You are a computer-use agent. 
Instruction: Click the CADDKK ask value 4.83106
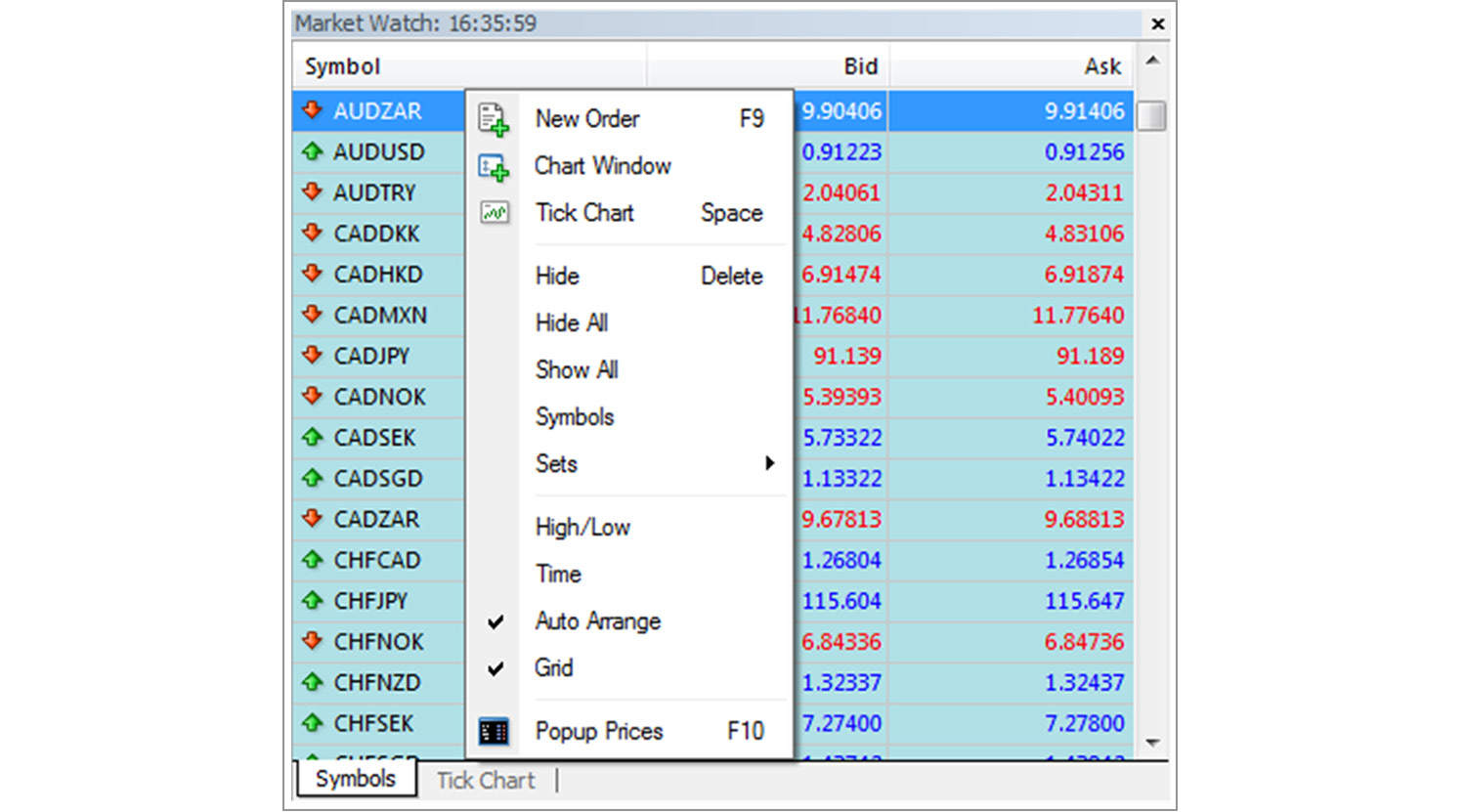tap(1084, 235)
